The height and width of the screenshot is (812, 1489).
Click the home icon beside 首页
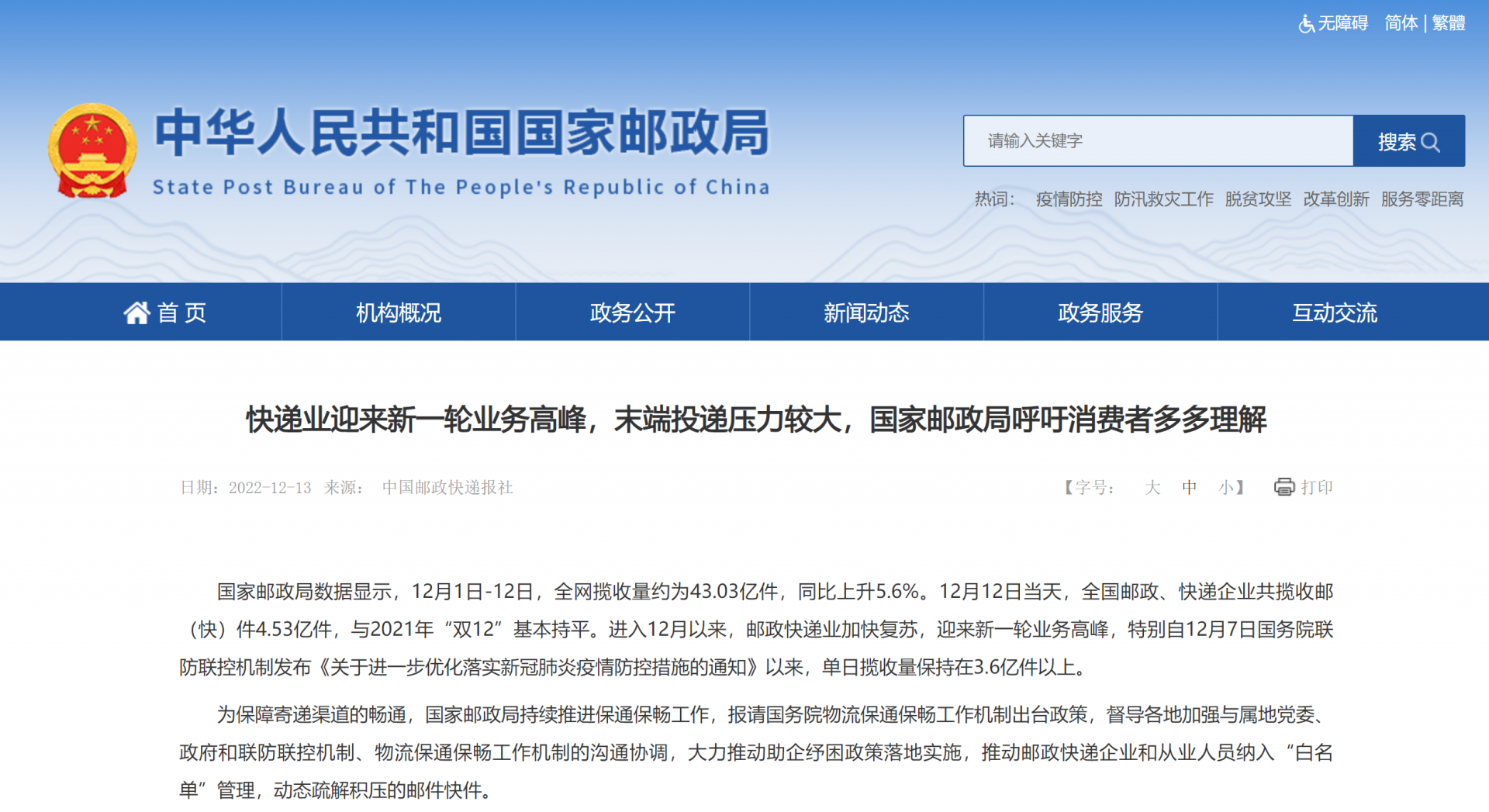click(x=136, y=313)
